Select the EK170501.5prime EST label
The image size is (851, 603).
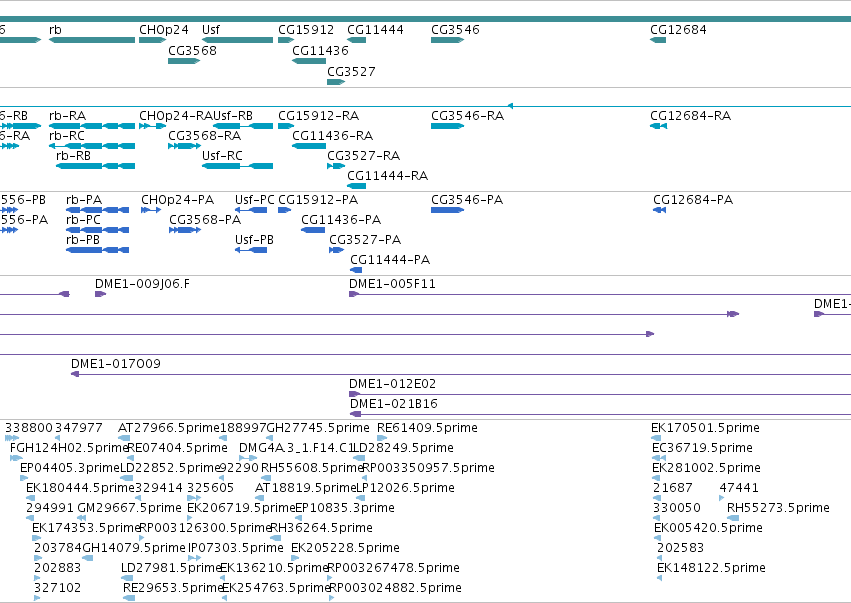705,428
